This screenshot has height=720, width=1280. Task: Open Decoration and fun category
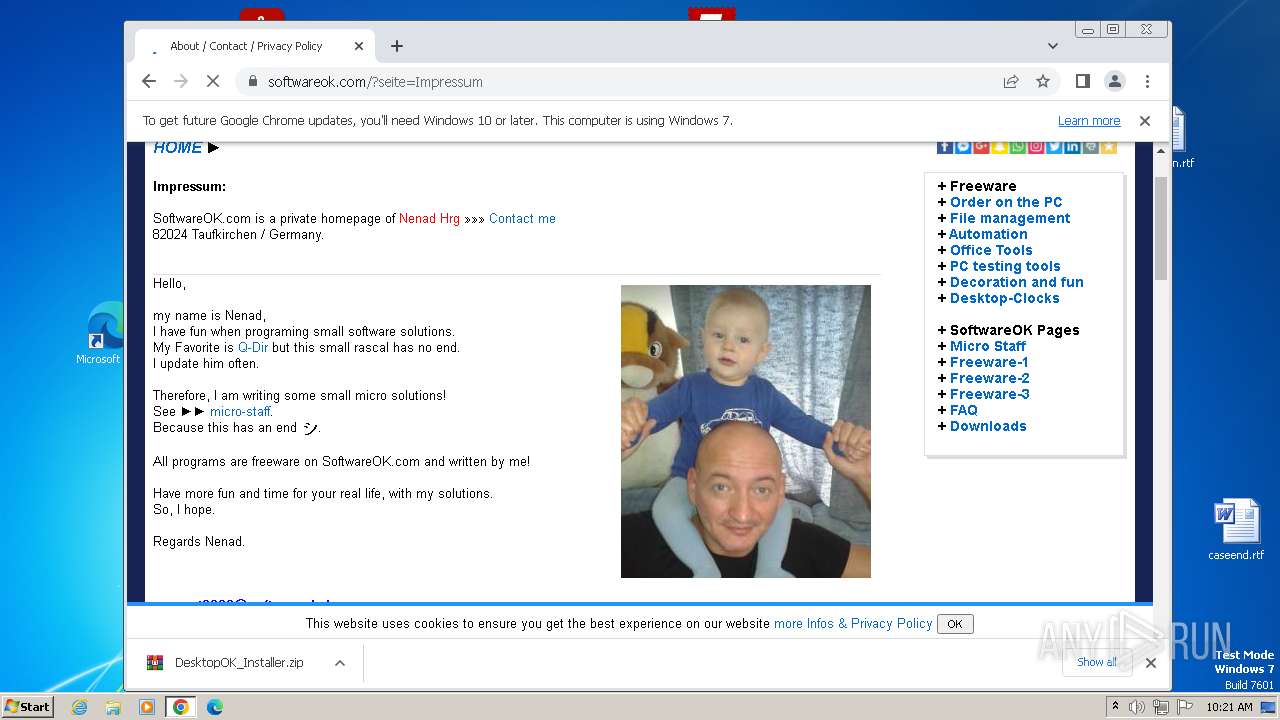click(1017, 282)
